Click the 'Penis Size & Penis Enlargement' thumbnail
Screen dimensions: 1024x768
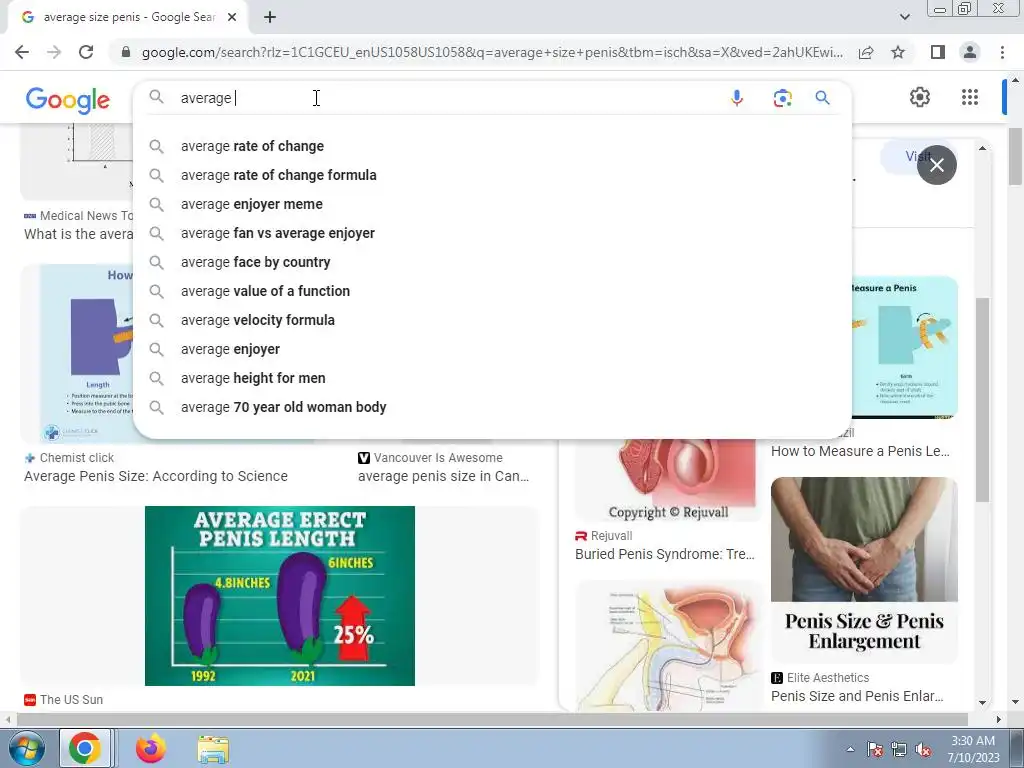864,569
